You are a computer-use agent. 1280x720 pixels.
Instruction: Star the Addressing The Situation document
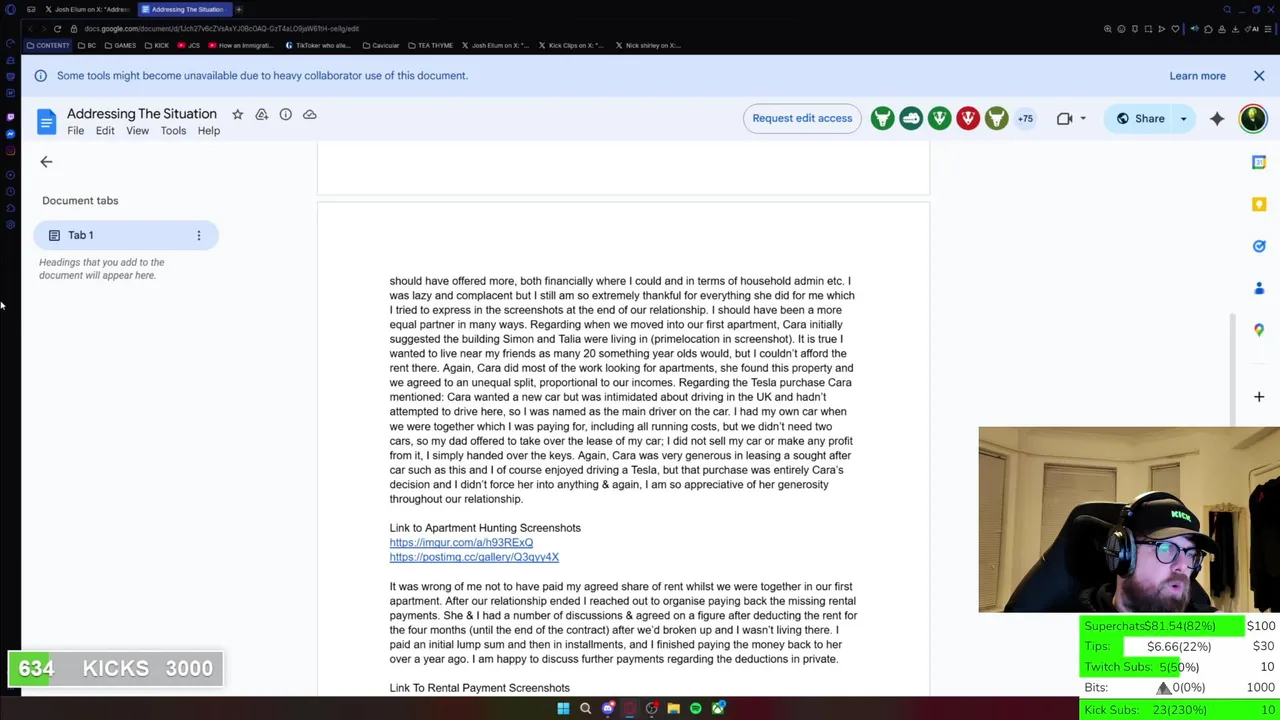pyautogui.click(x=238, y=114)
